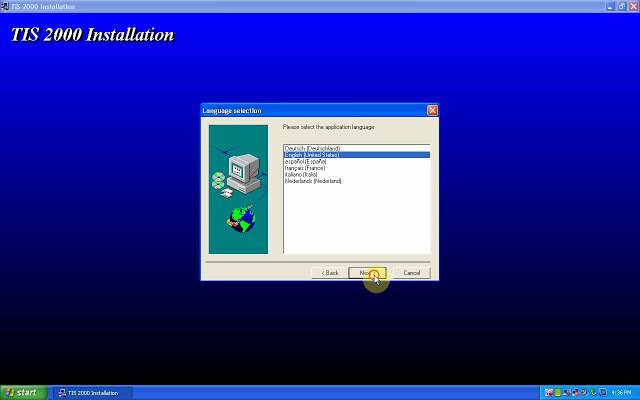640x400 pixels.
Task: Close the TIS 2000 Installation main window
Action: click(x=633, y=6)
